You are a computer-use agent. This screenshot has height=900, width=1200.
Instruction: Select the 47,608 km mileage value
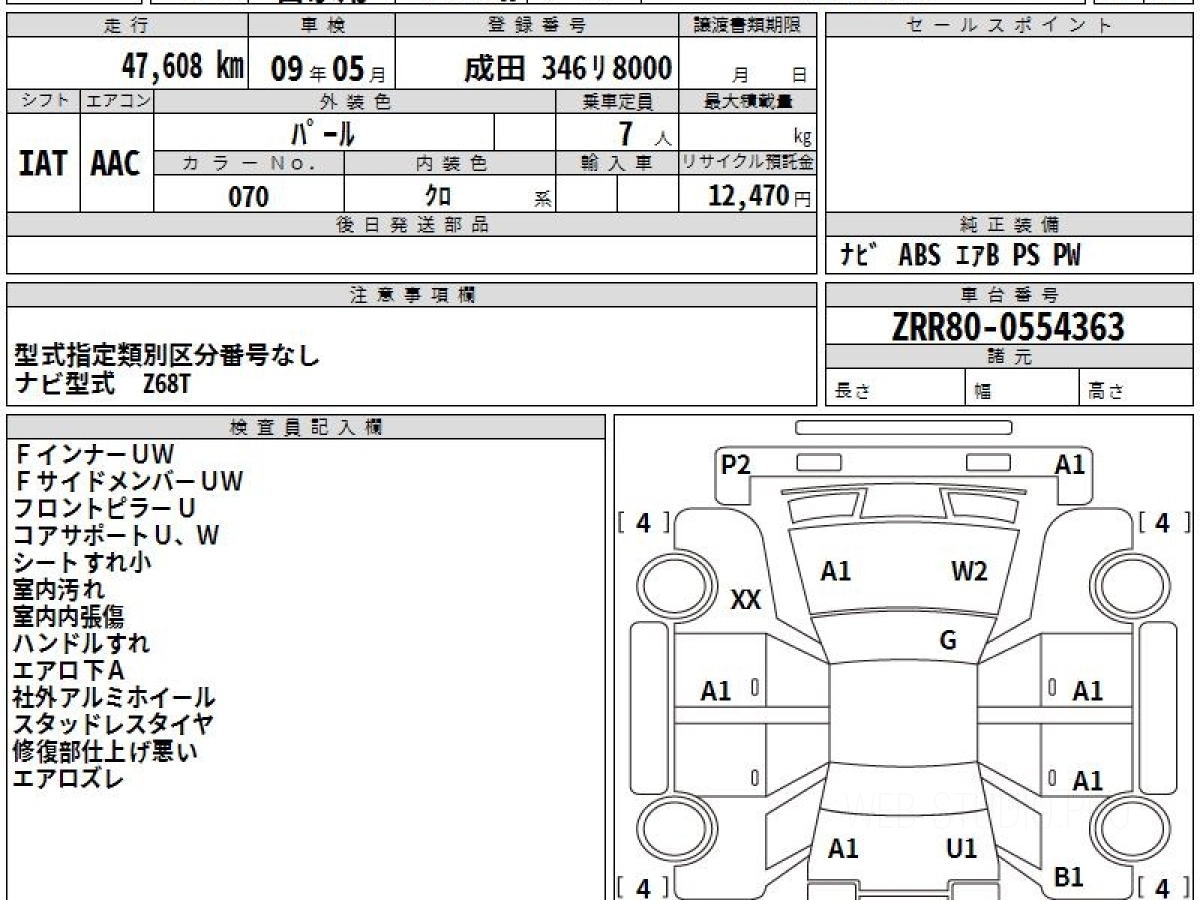[x=182, y=67]
